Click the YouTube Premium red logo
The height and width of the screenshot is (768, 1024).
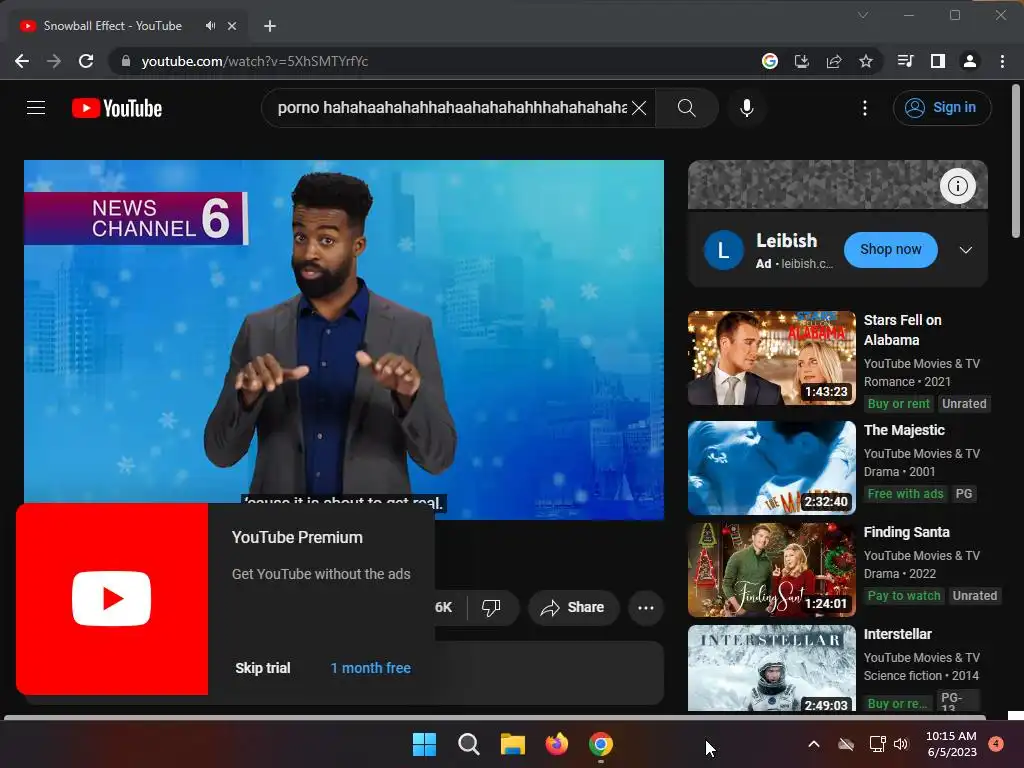[112, 599]
